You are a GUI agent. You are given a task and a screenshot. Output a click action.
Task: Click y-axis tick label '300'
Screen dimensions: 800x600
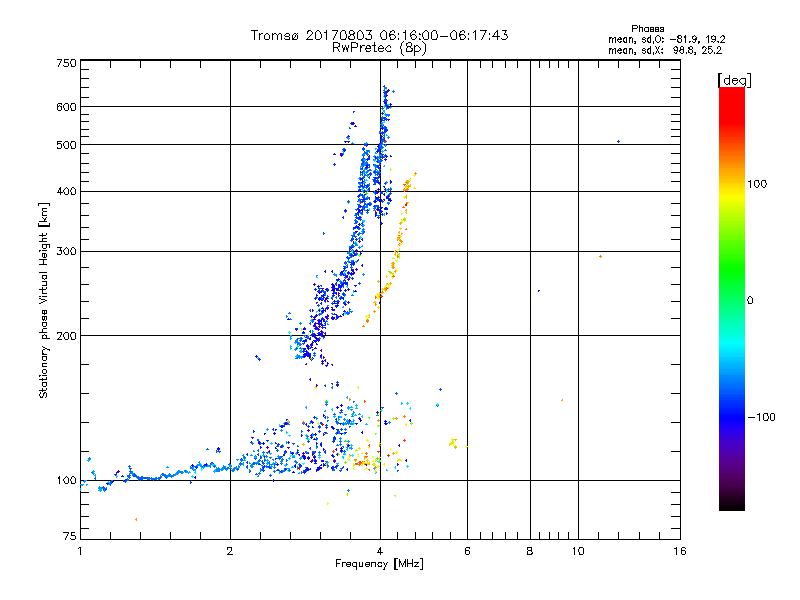point(66,252)
